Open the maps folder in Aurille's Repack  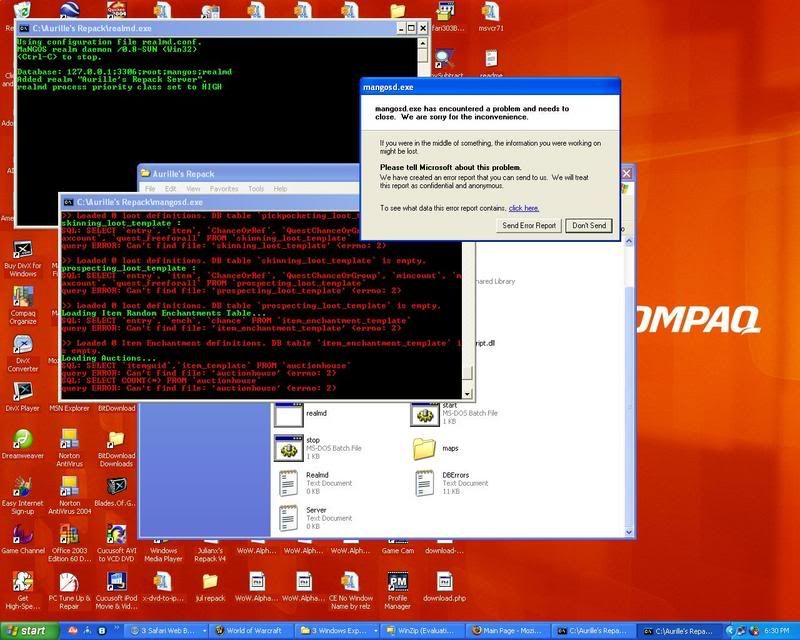point(435,448)
